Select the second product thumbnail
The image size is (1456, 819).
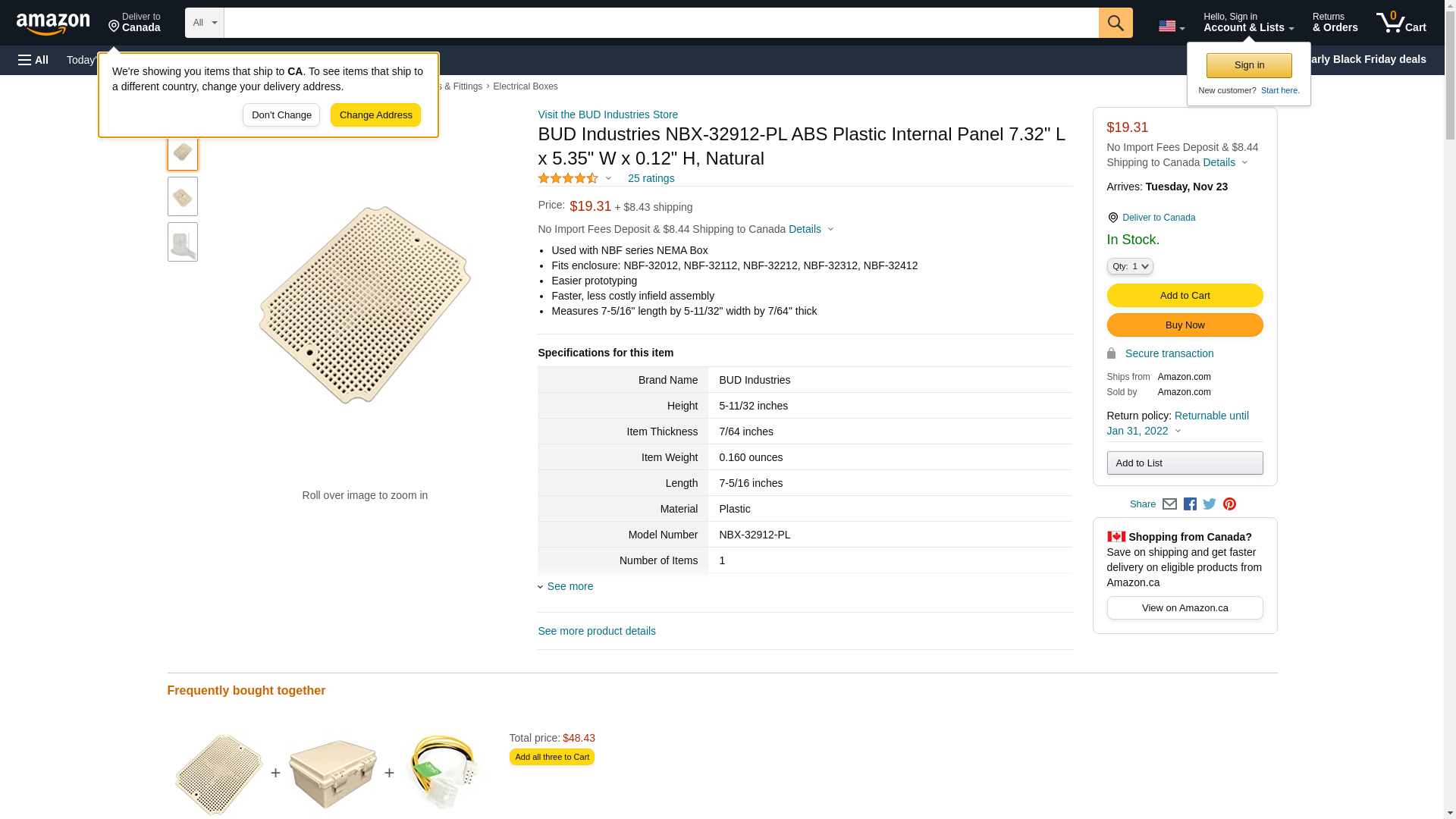coord(183,197)
